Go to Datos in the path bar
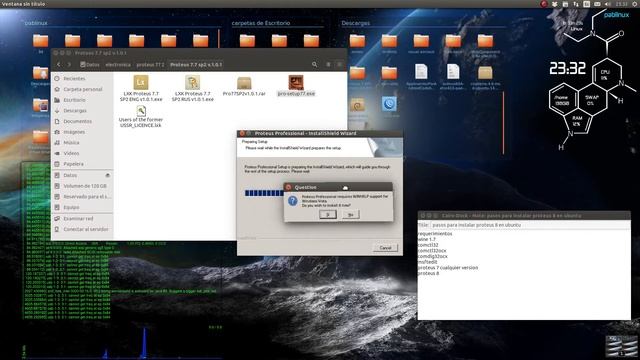Screen dimensions: 640x360 (89, 64)
